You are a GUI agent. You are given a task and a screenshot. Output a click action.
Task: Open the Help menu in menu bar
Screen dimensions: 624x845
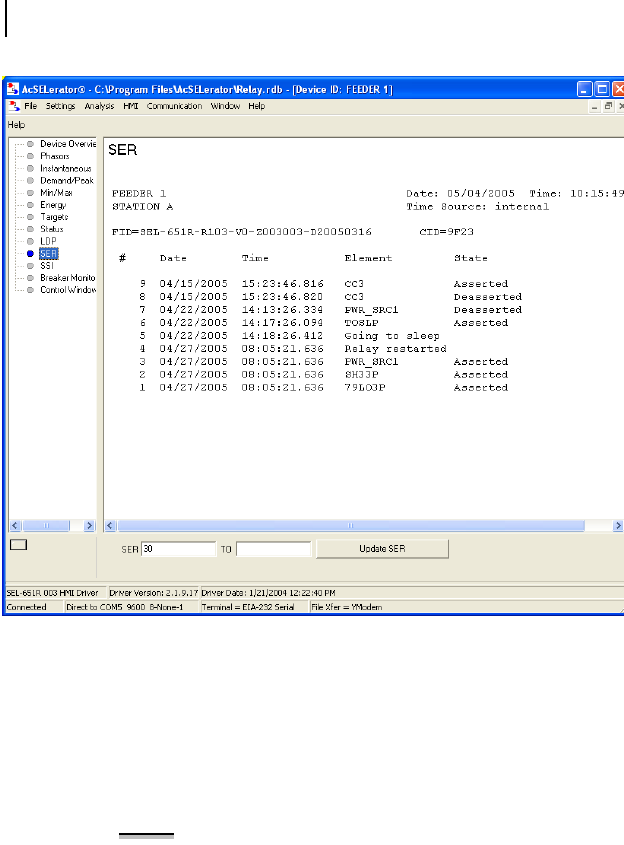coord(256,106)
